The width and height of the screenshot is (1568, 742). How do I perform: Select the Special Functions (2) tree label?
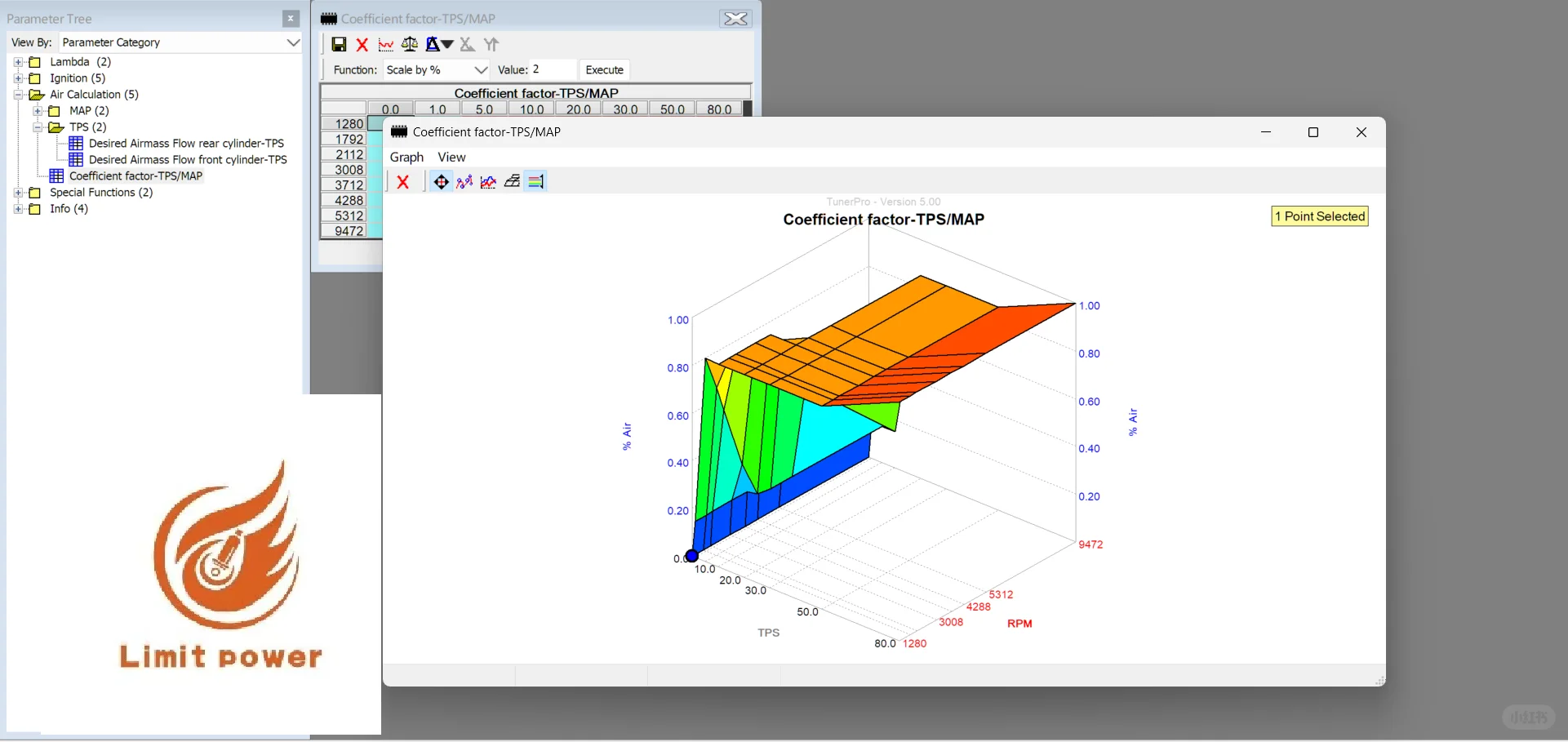[101, 193]
